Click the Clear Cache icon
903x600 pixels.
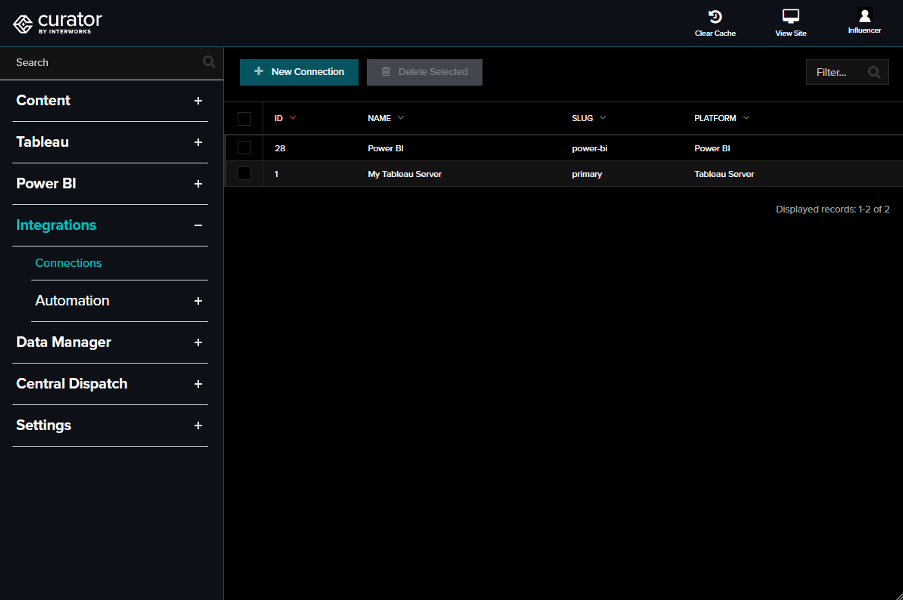point(715,17)
